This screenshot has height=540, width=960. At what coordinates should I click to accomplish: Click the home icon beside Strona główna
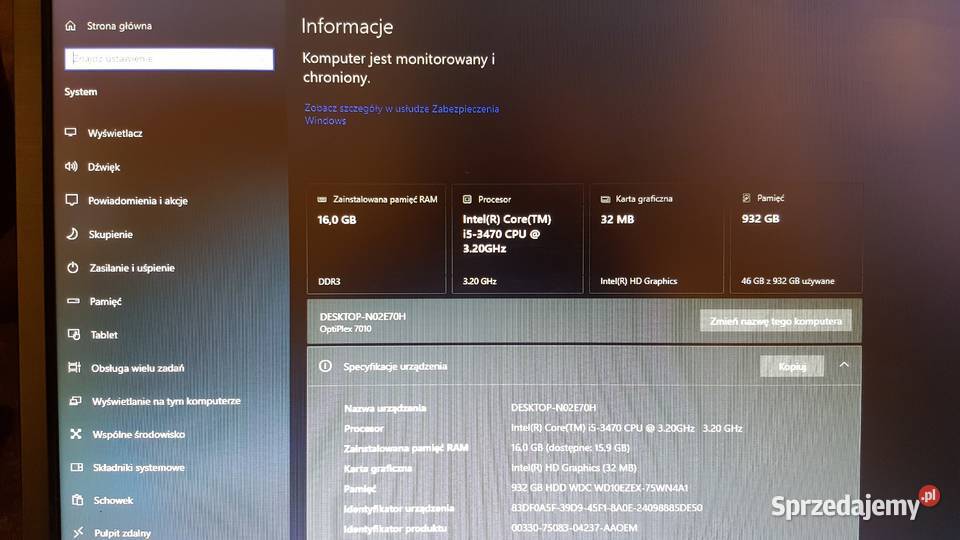click(x=70, y=26)
